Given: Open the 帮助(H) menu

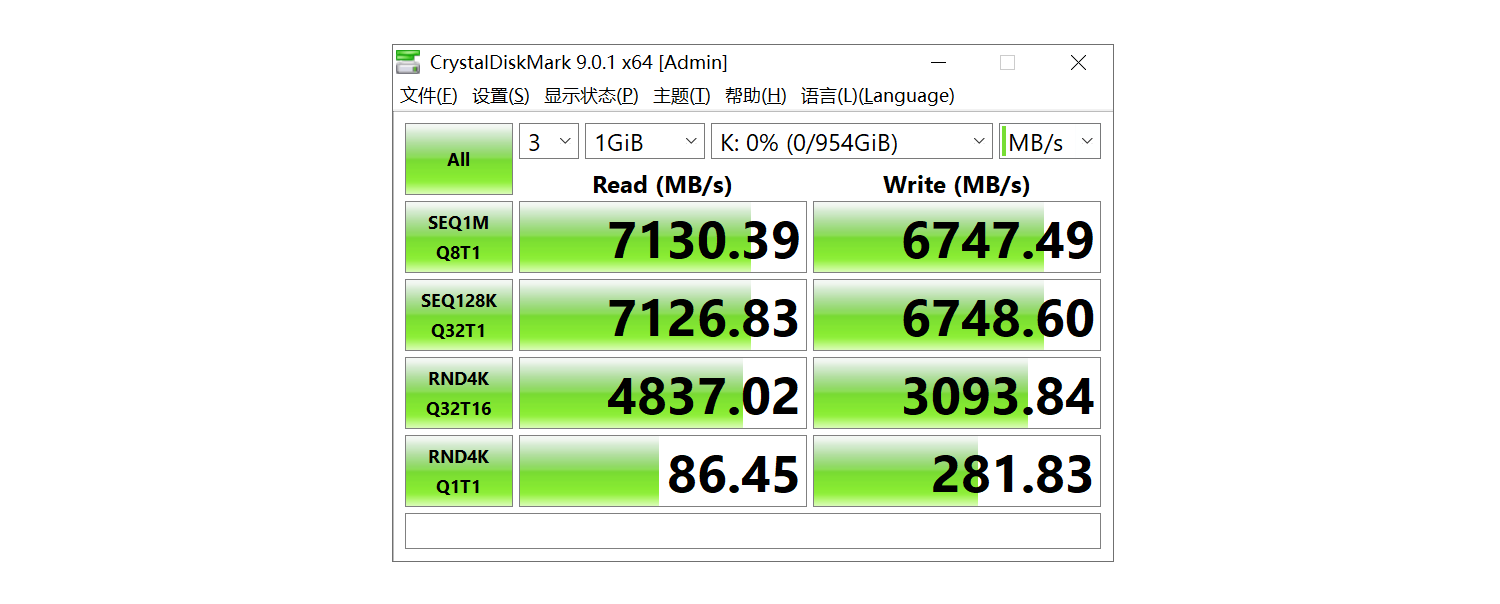Looking at the screenshot, I should (756, 96).
